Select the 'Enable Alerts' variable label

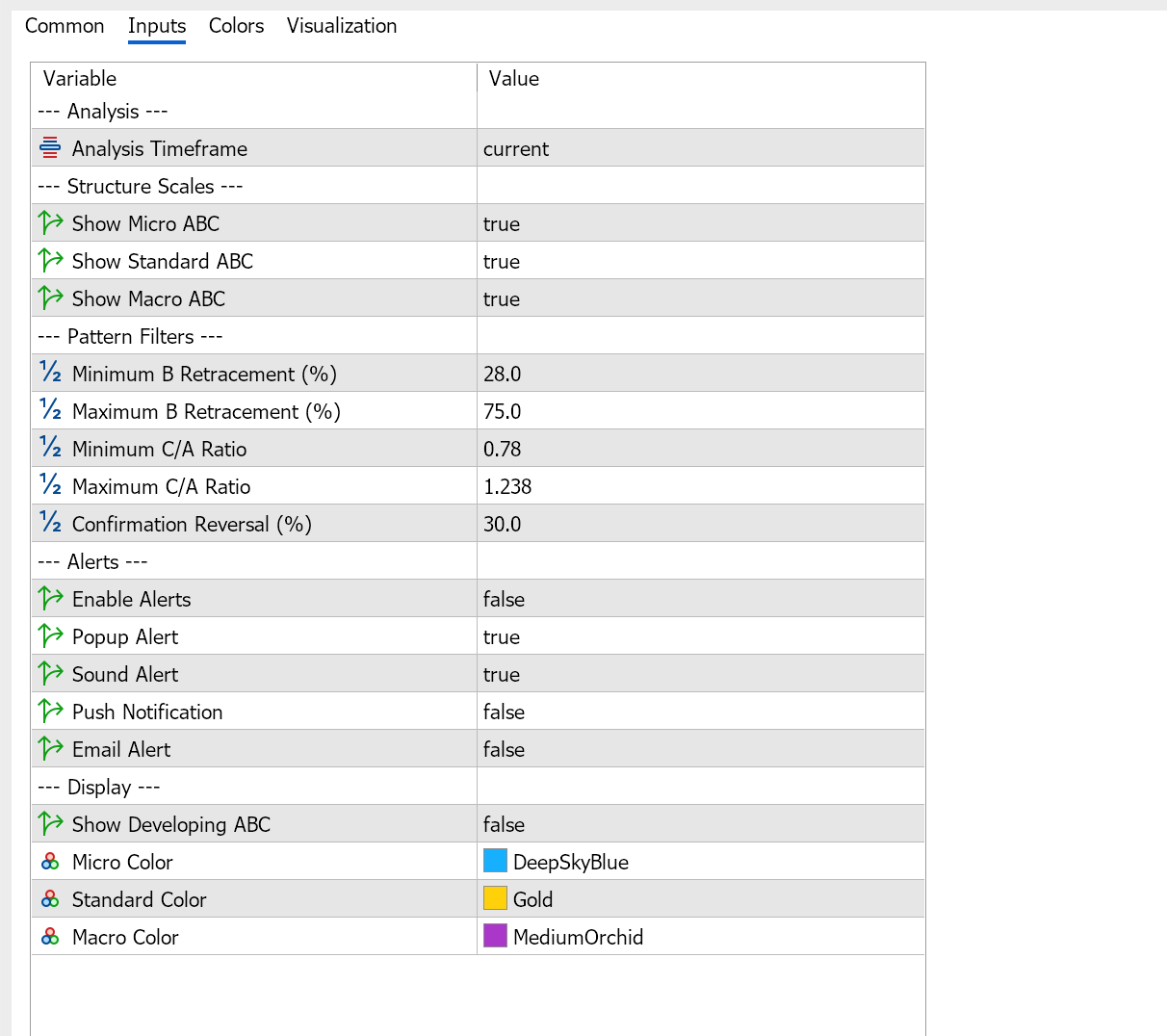[132, 599]
